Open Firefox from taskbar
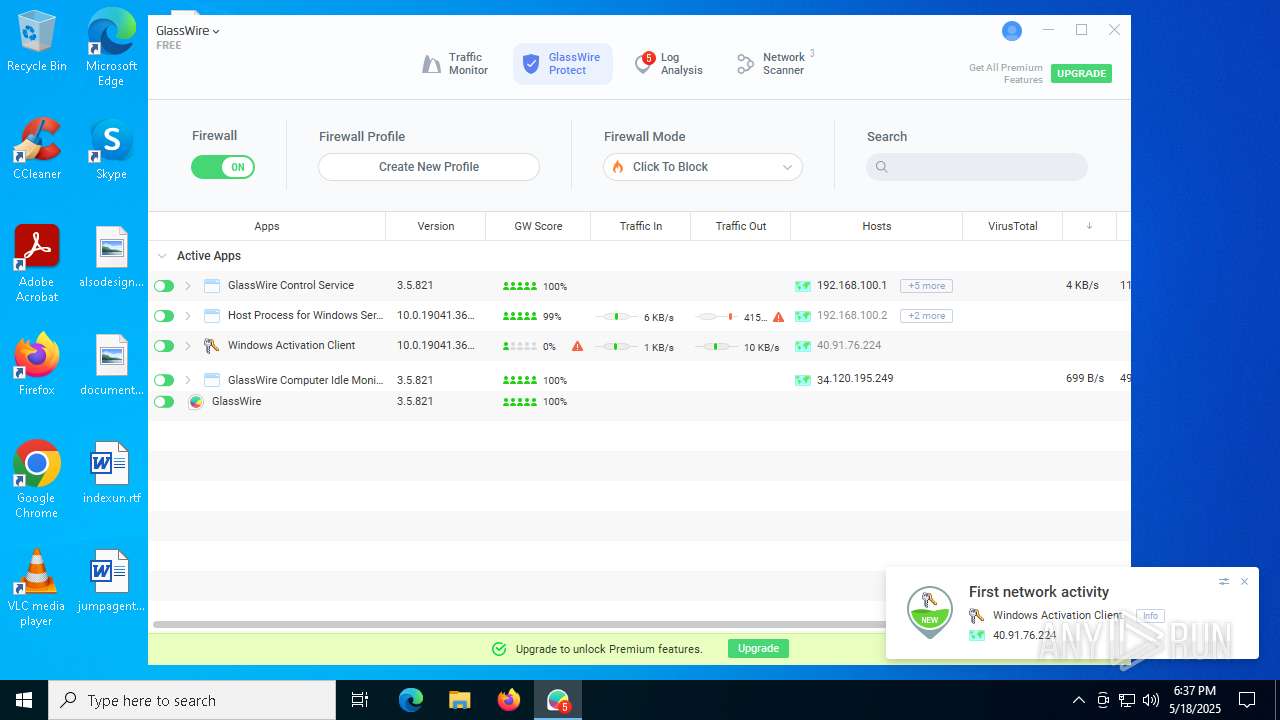Image resolution: width=1280 pixels, height=720 pixels. (x=508, y=700)
